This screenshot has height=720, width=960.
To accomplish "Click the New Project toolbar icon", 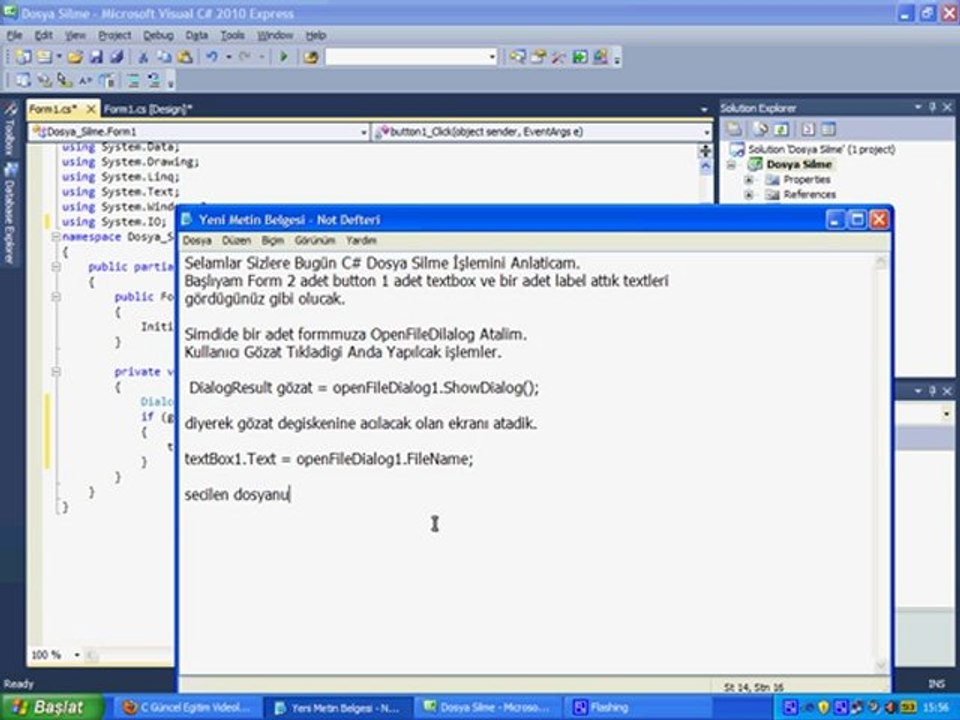I will [24, 57].
